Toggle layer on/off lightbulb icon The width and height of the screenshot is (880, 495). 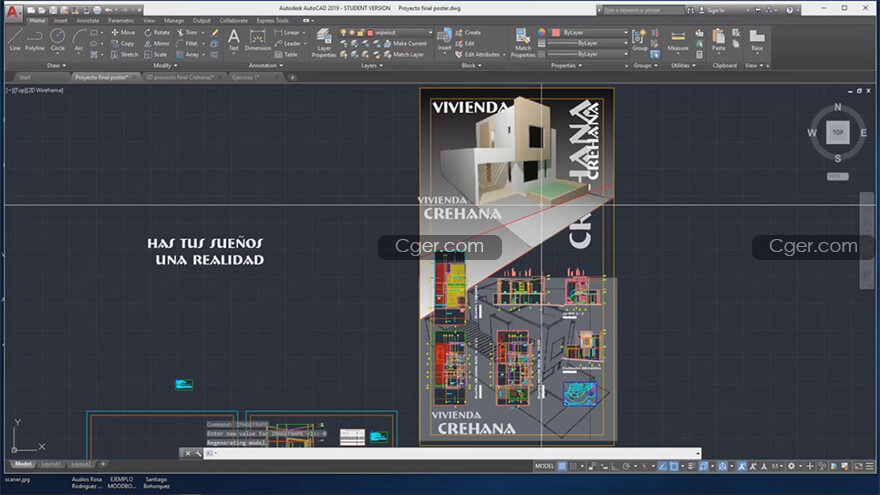click(x=343, y=33)
